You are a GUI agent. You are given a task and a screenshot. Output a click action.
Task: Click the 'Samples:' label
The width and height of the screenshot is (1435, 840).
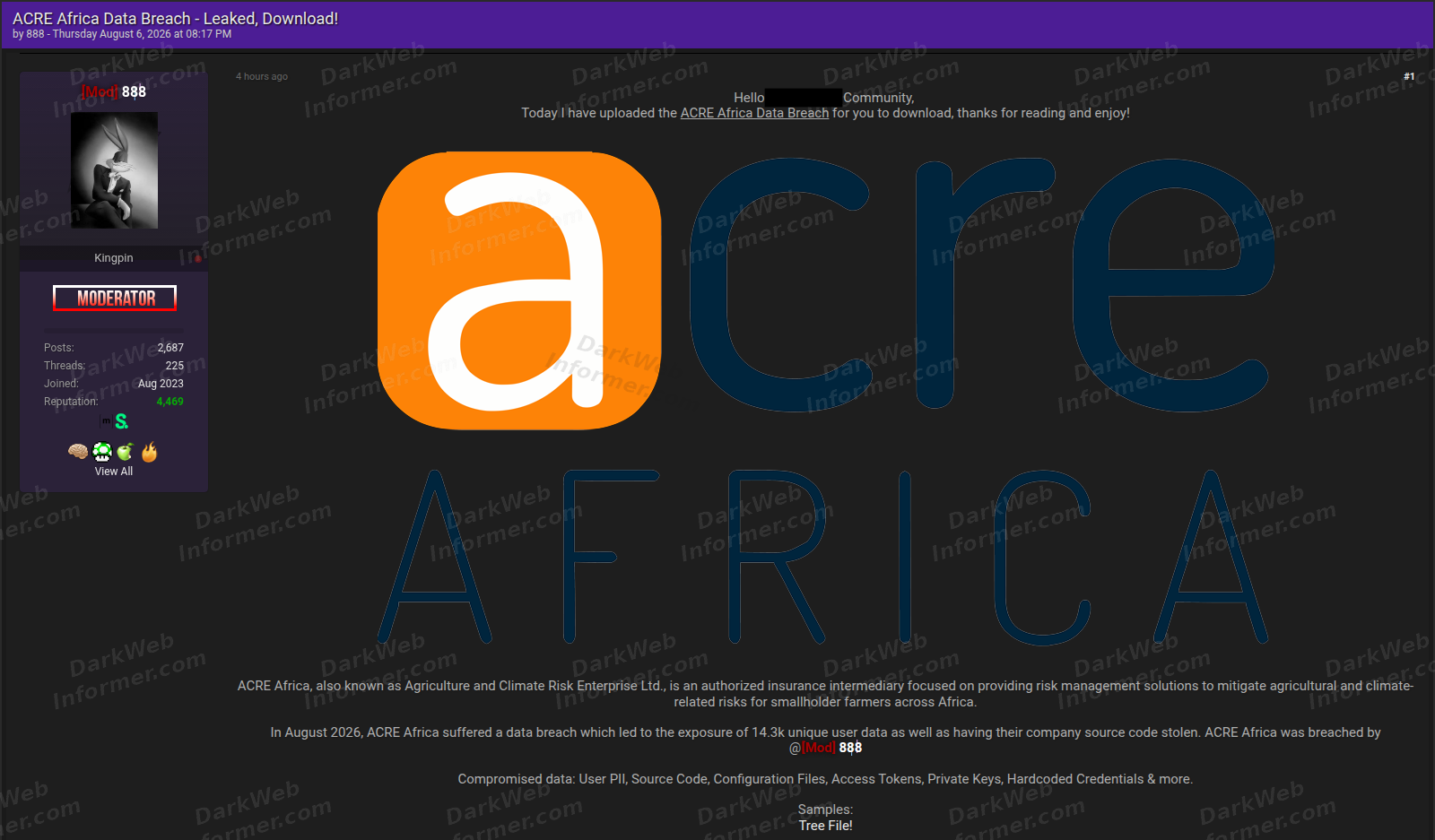[x=825, y=810]
